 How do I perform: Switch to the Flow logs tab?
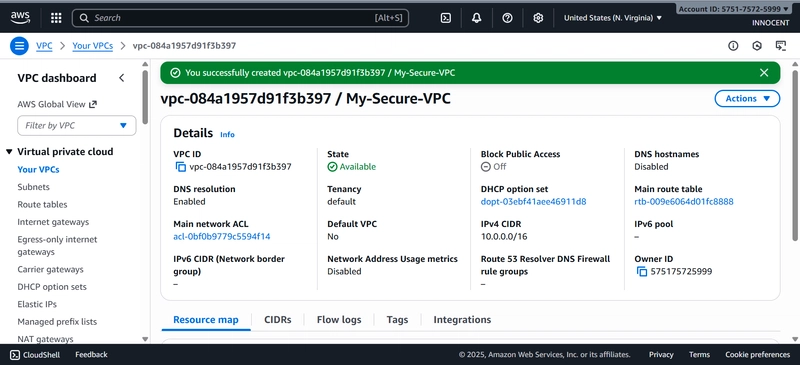coord(339,320)
